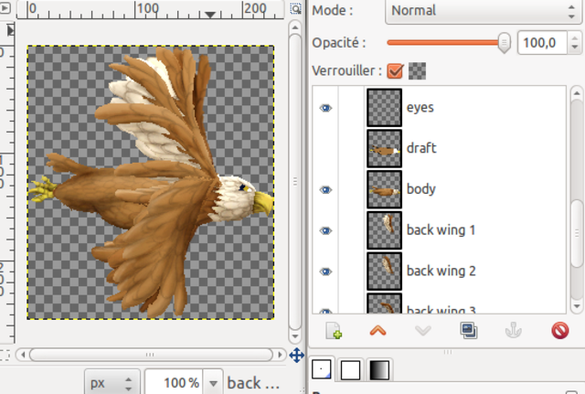Image resolution: width=585 pixels, height=394 pixels.
Task: Click the status bar text 'back ...'
Action: 253,383
